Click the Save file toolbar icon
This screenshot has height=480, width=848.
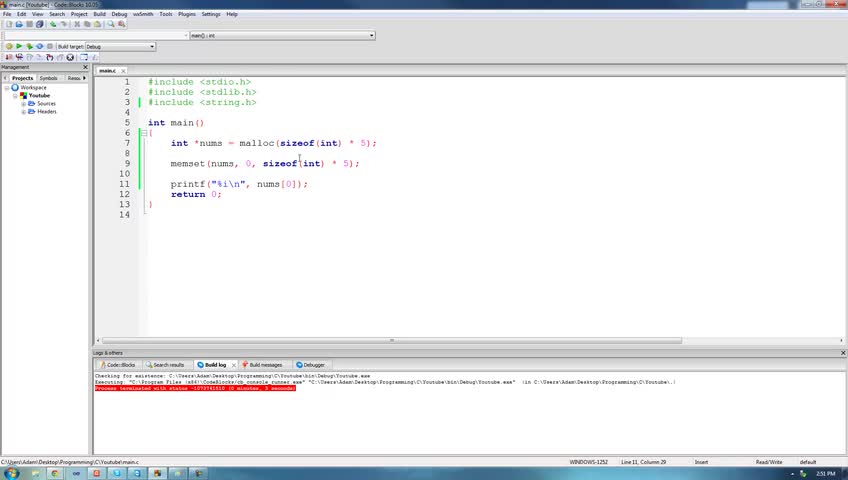click(x=29, y=24)
